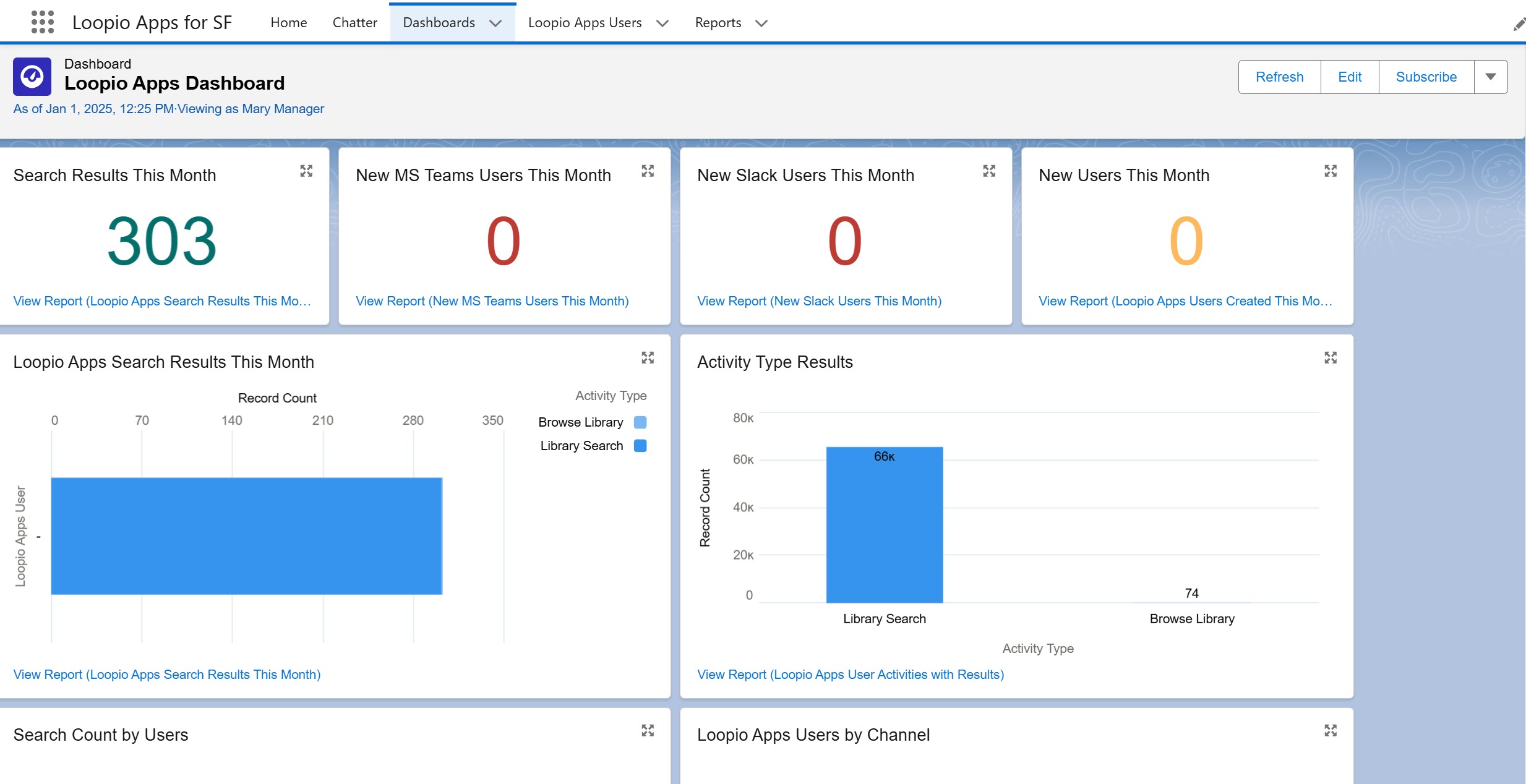The image size is (1526, 784).
Task: Open the App Launcher dots grid
Action: [x=42, y=22]
